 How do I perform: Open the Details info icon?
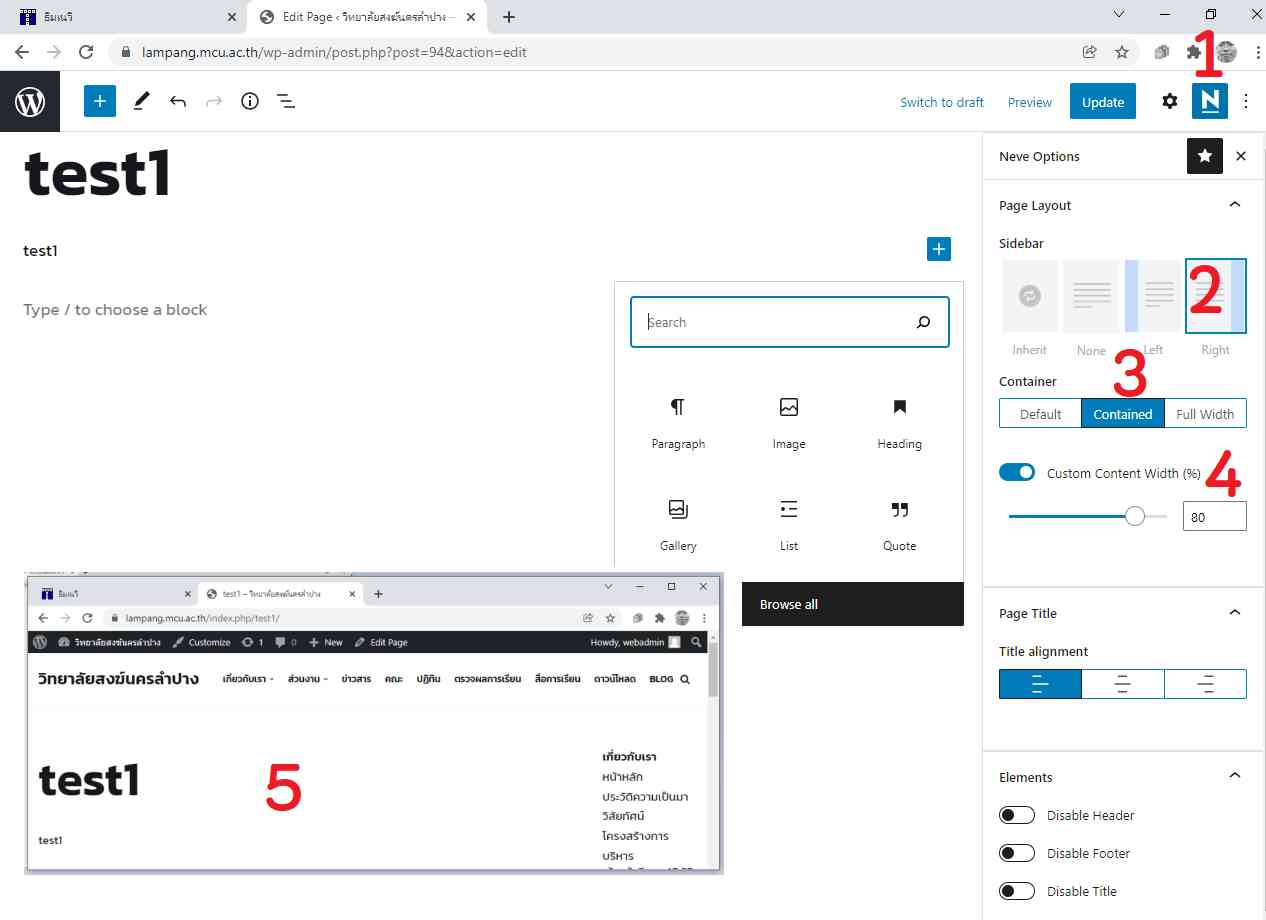tap(250, 101)
